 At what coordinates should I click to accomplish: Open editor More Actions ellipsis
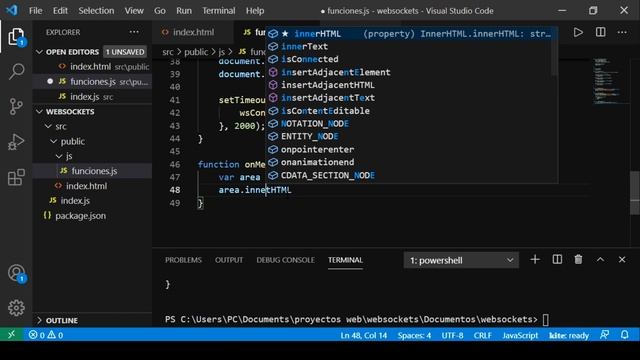tap(622, 32)
